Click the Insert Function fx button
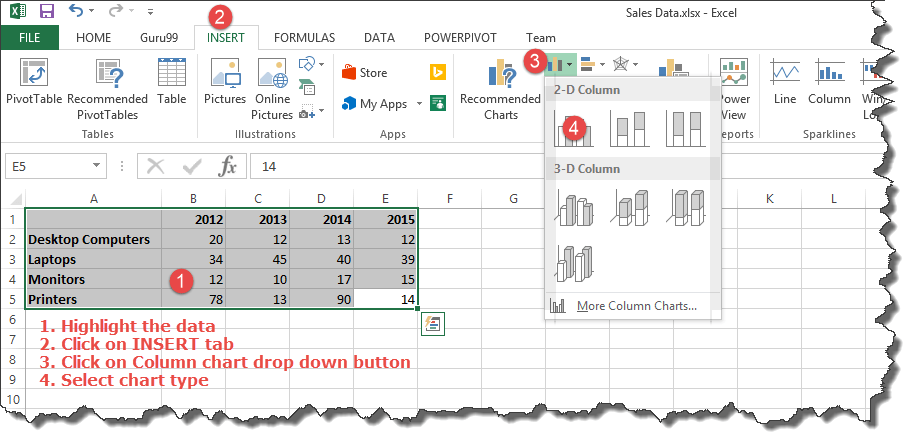Viewport: 917px width, 447px height. point(228,166)
